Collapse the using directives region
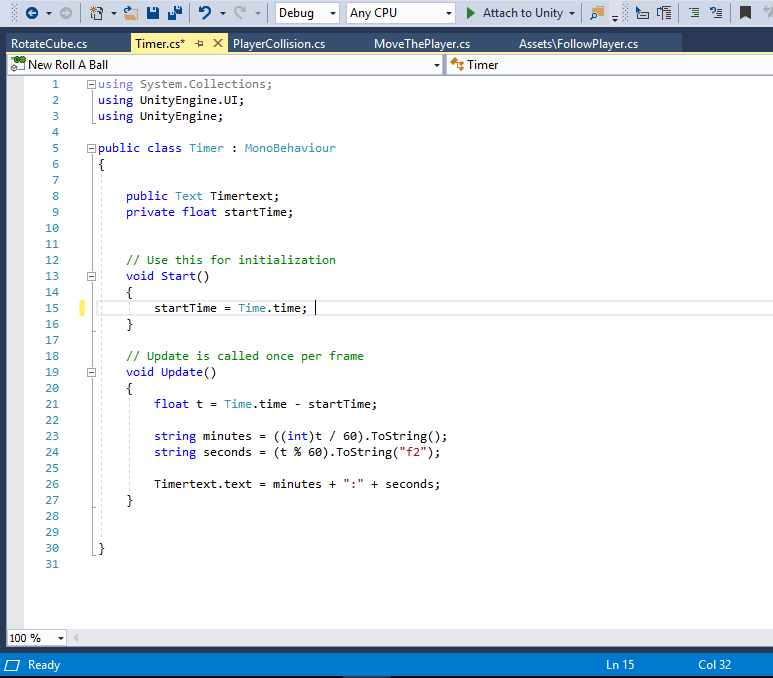 click(x=91, y=84)
